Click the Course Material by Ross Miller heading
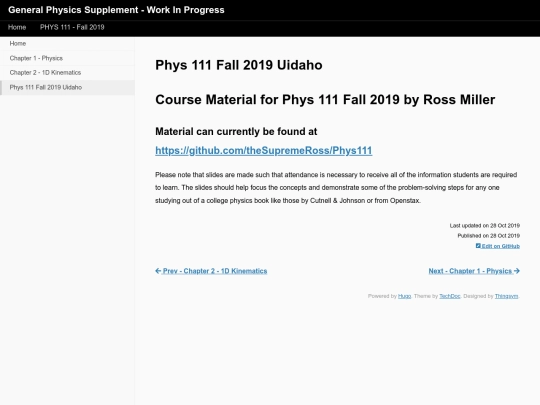 [325, 100]
